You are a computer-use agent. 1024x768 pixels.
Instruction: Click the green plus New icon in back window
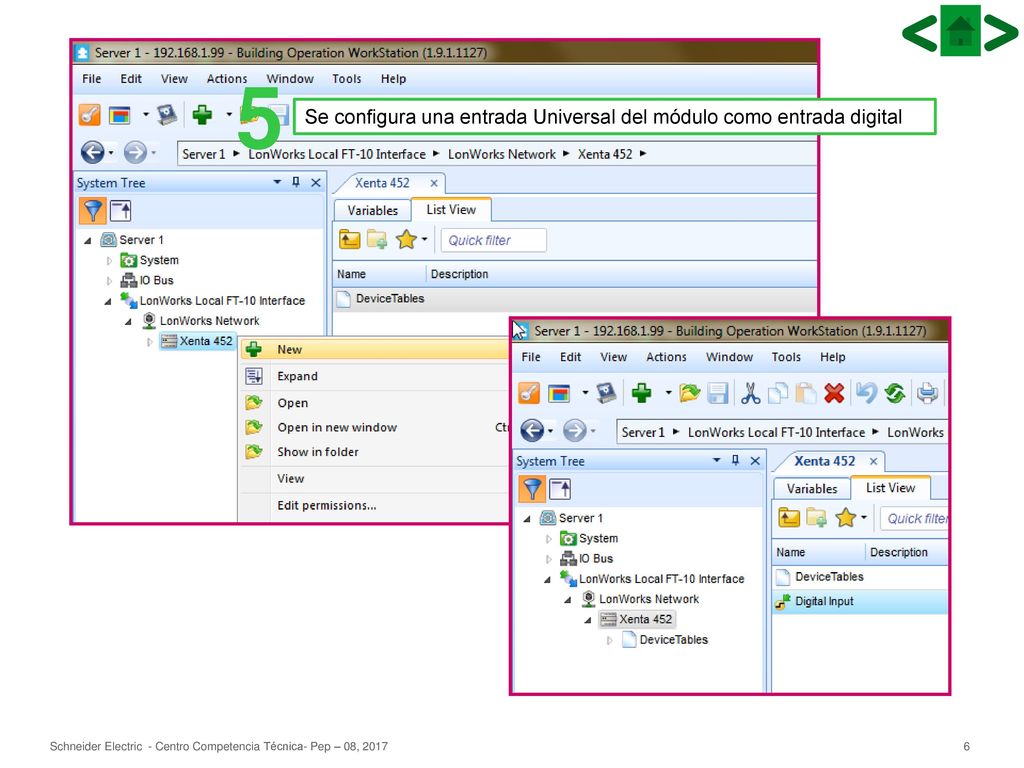pyautogui.click(x=202, y=115)
